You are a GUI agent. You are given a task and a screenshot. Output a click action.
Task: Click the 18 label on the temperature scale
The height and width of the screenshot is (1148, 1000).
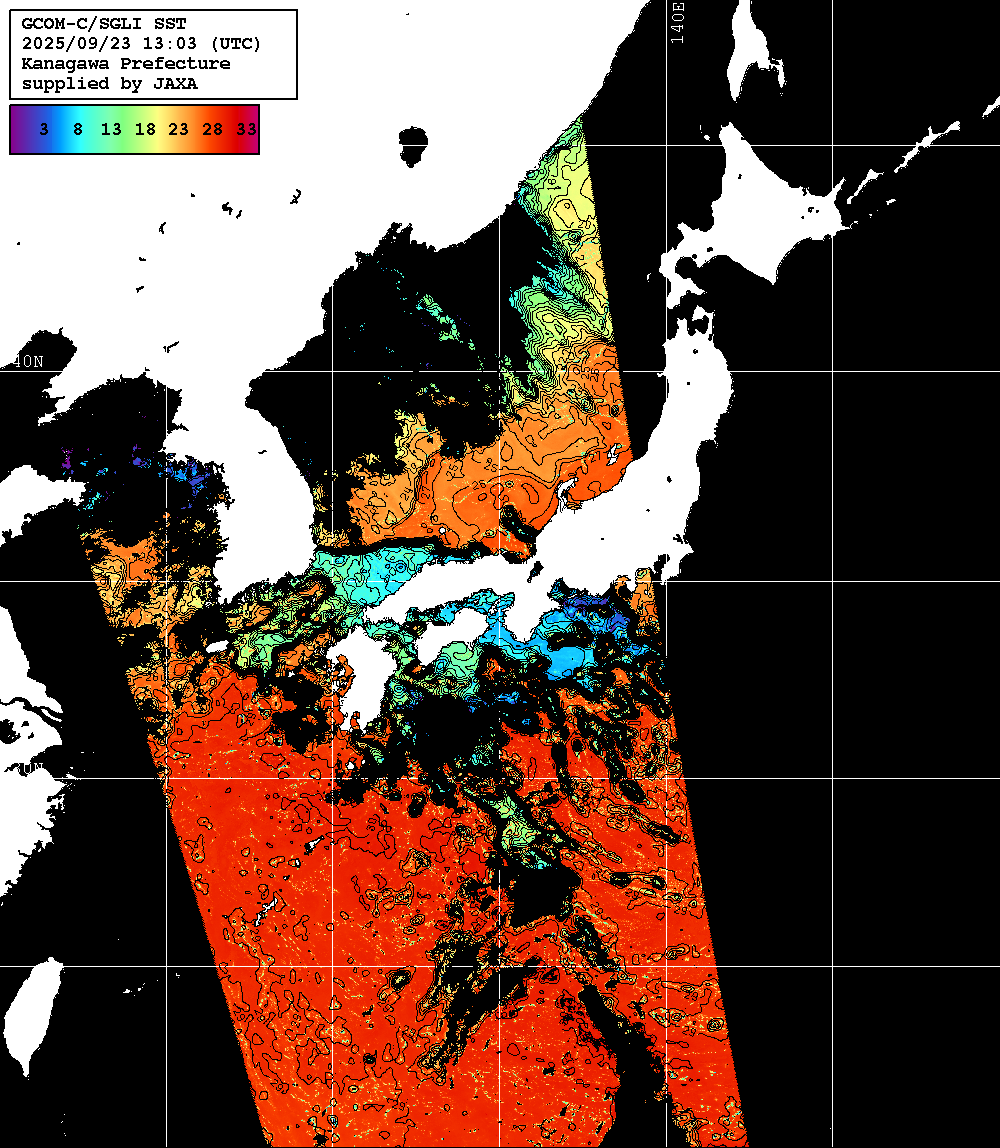click(x=145, y=129)
